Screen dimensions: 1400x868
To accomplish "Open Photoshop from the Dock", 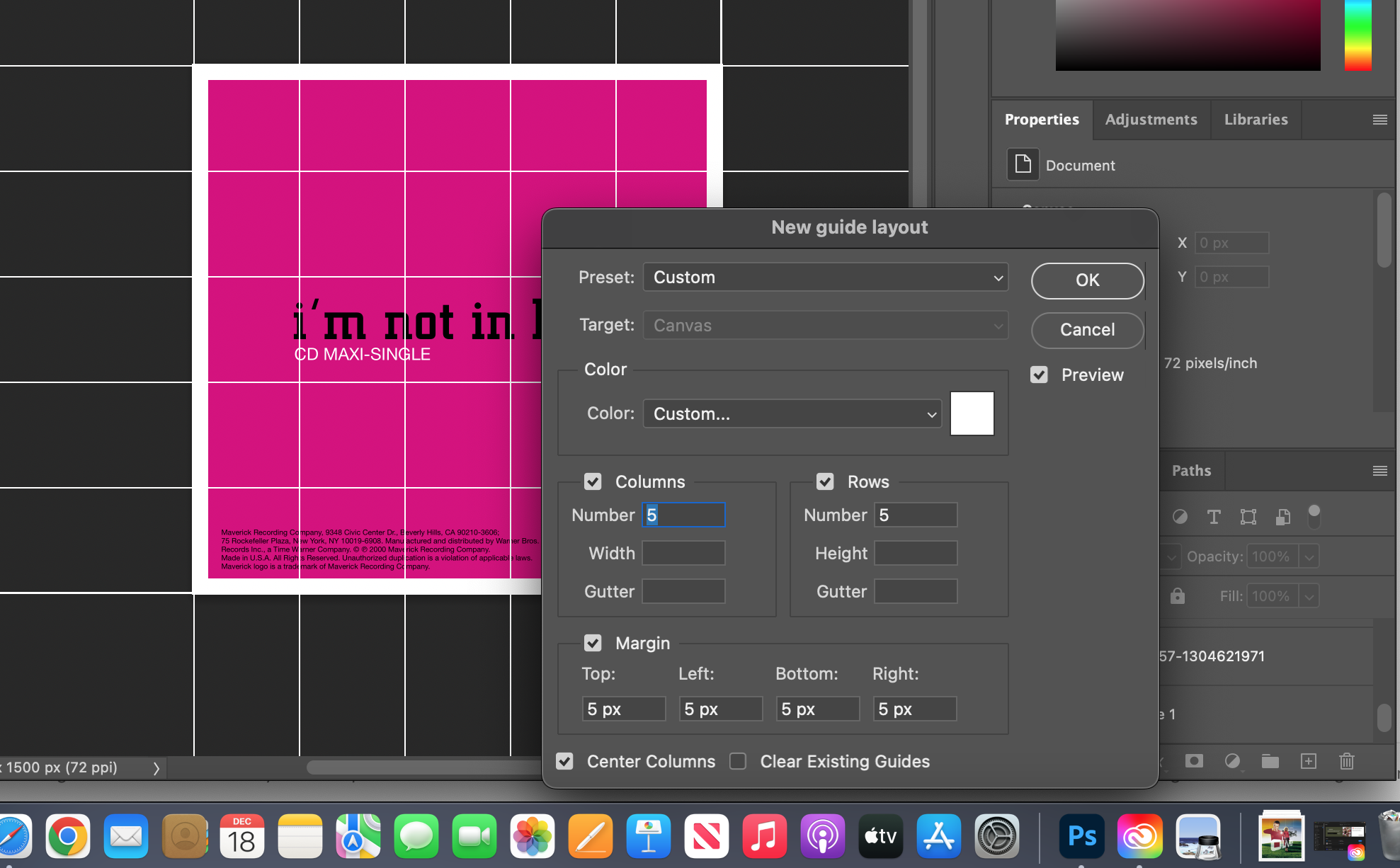I will pos(1081,836).
